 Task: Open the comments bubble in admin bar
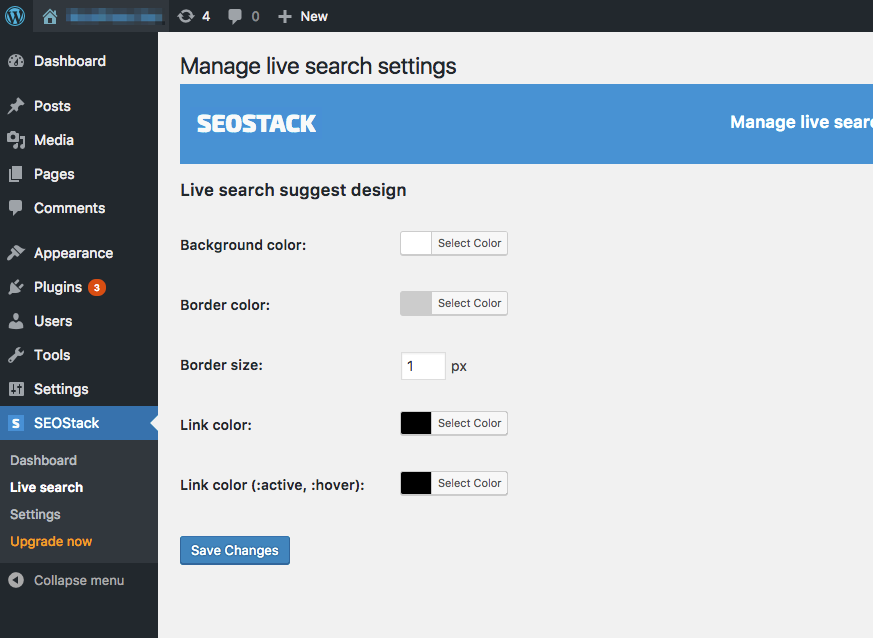235,17
